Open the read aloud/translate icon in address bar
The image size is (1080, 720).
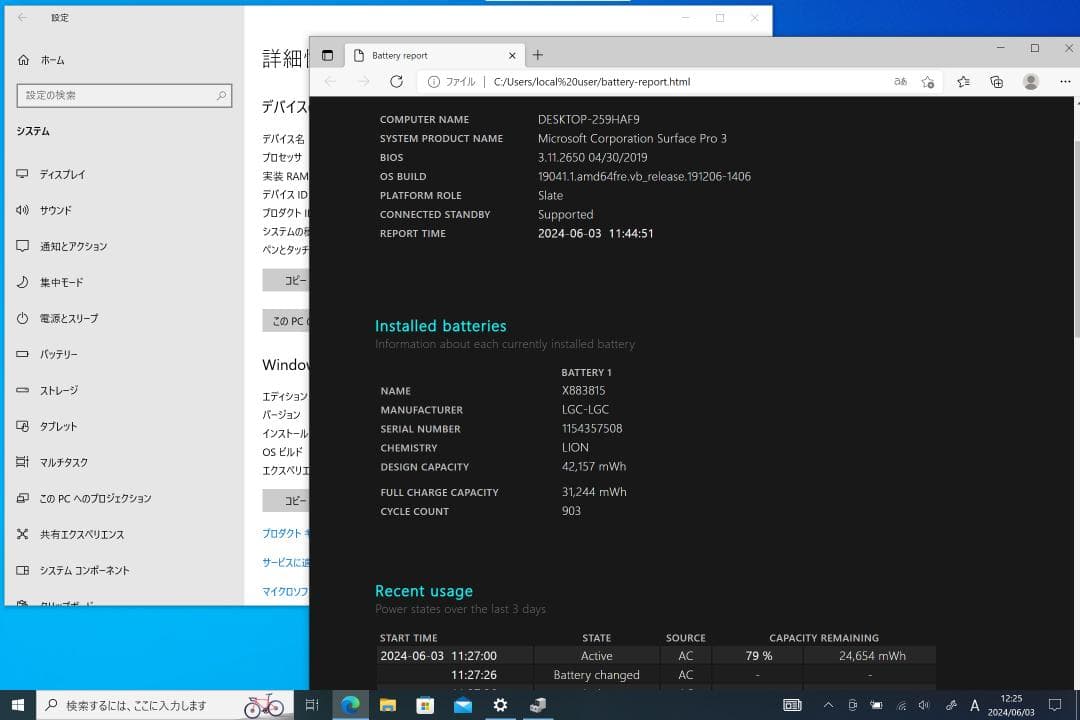(x=900, y=81)
